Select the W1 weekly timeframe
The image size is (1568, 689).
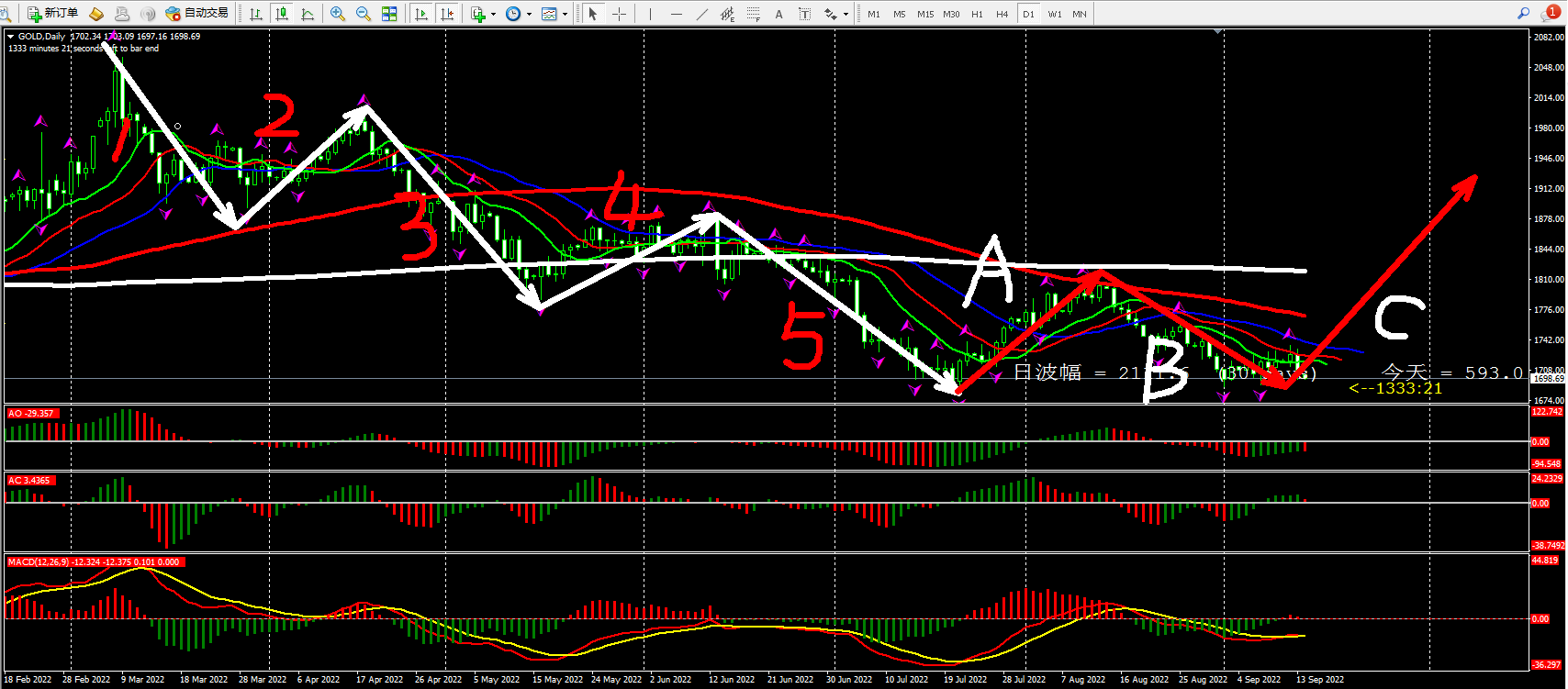(1055, 14)
